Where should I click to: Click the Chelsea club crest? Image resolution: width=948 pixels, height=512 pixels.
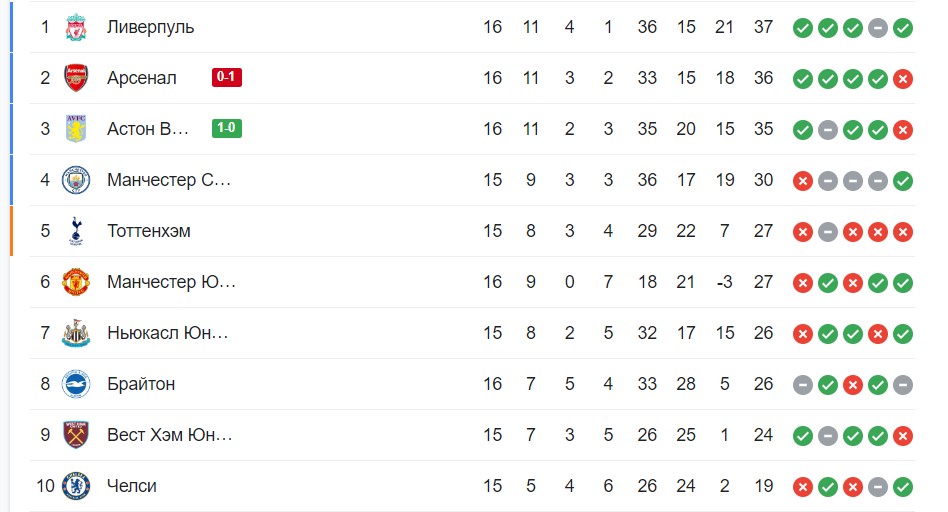76,486
